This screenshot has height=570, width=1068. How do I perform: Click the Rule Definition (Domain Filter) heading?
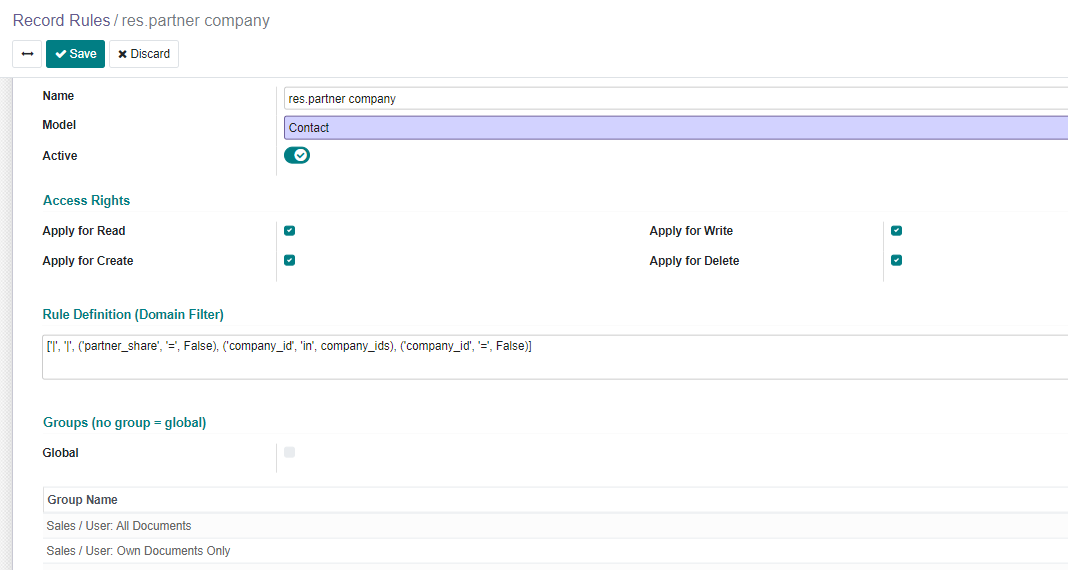click(x=133, y=315)
